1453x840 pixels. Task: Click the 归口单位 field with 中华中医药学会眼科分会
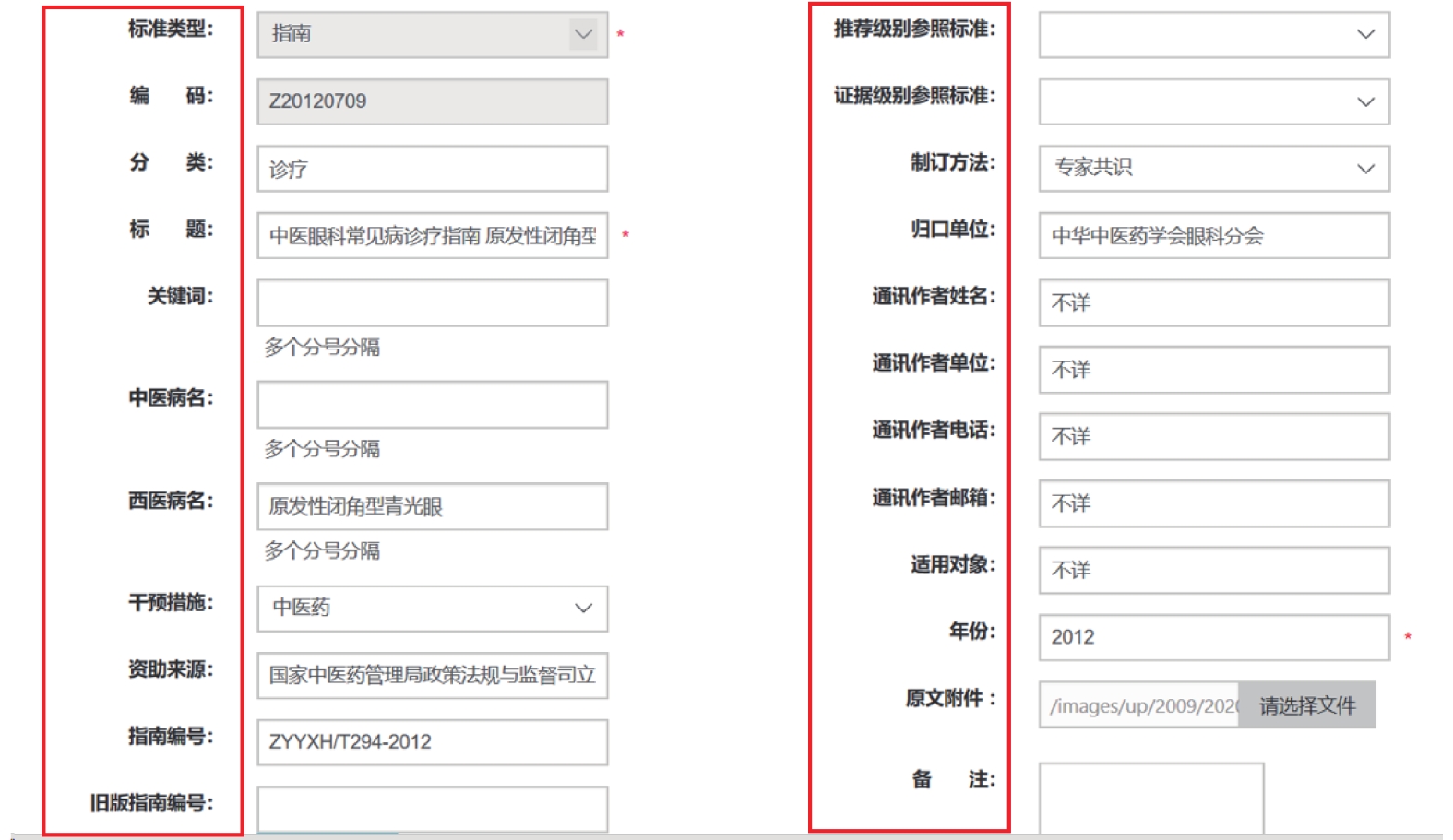coord(1213,236)
